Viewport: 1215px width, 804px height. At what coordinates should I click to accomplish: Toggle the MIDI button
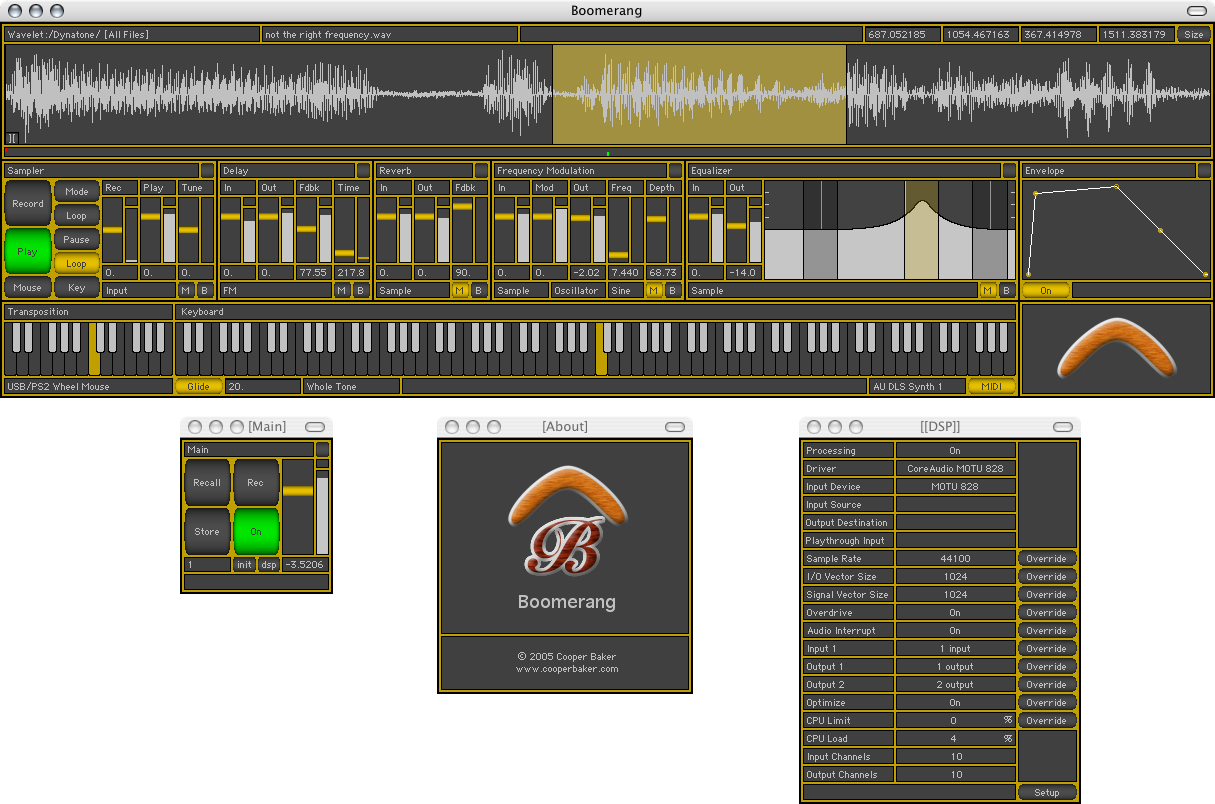(x=991, y=387)
